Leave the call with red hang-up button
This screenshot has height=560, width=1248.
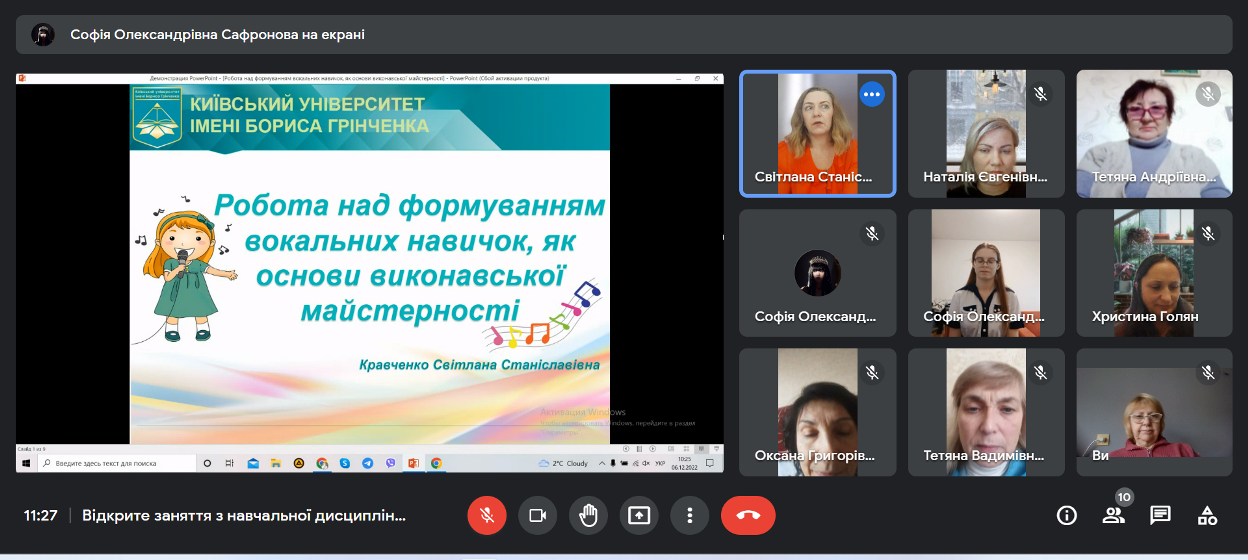click(748, 515)
